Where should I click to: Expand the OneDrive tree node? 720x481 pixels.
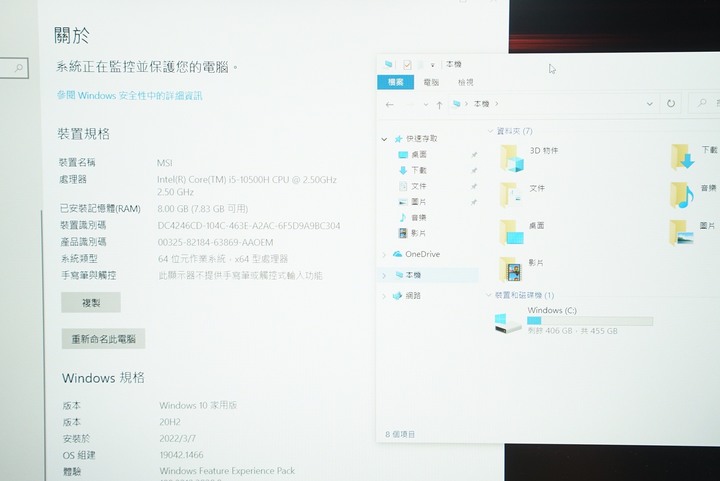point(384,254)
